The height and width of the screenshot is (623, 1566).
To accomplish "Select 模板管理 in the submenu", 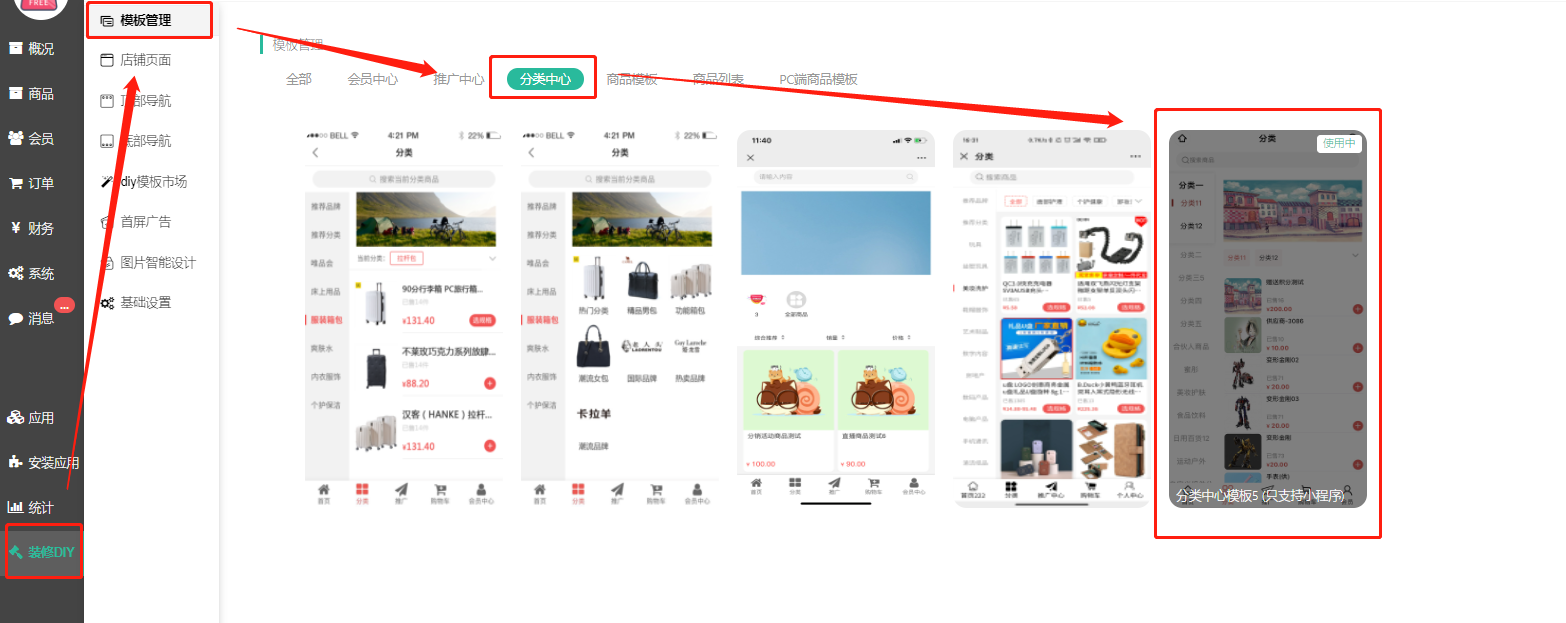I will point(146,20).
